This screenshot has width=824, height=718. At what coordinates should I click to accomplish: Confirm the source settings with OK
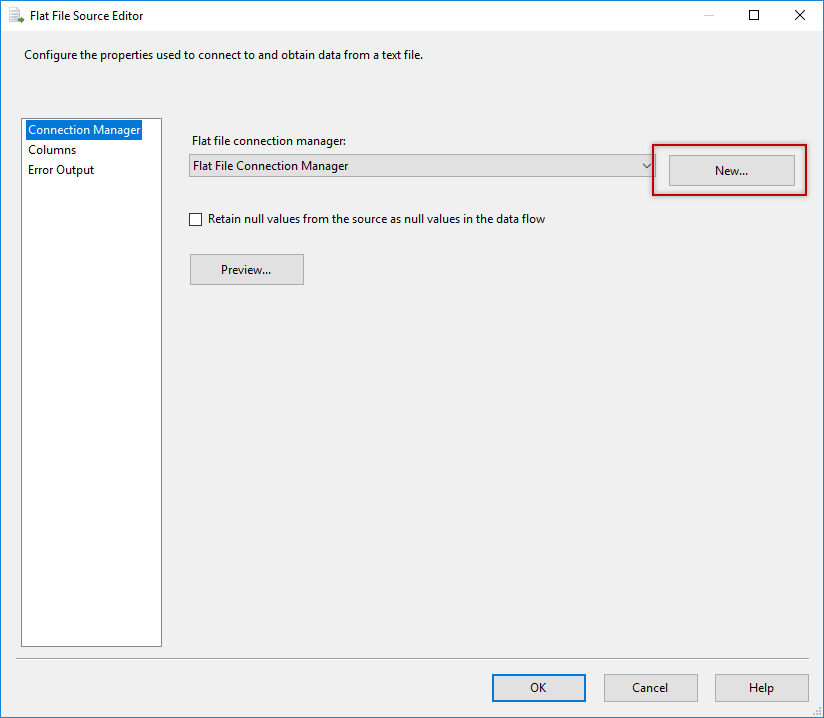(538, 687)
